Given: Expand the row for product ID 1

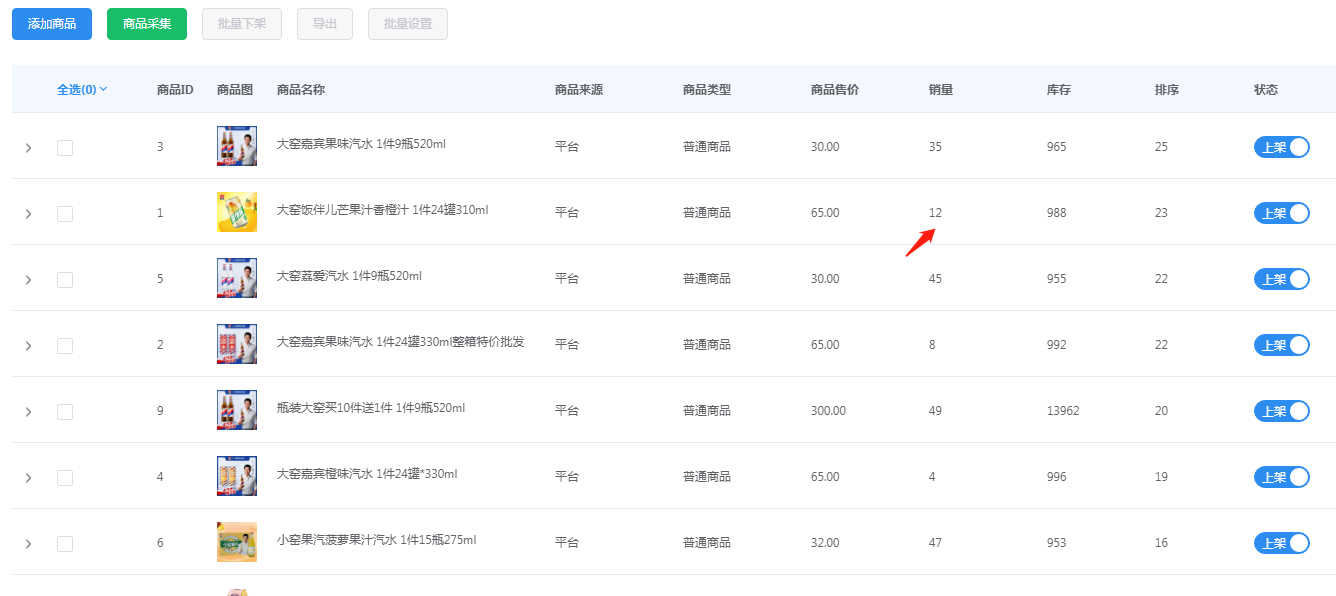Looking at the screenshot, I should point(28,214).
